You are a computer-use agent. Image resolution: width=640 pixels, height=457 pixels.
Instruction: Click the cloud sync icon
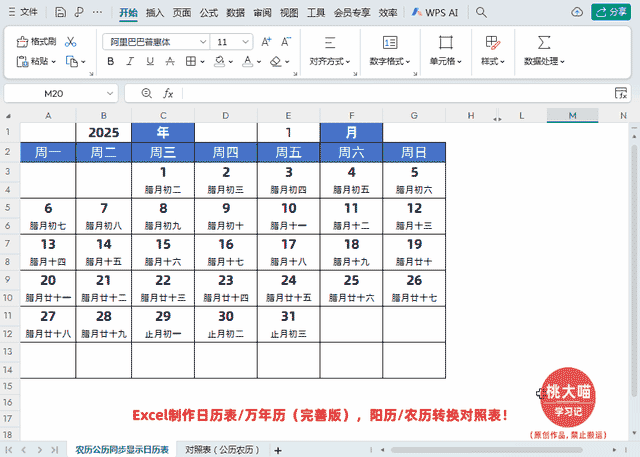577,12
